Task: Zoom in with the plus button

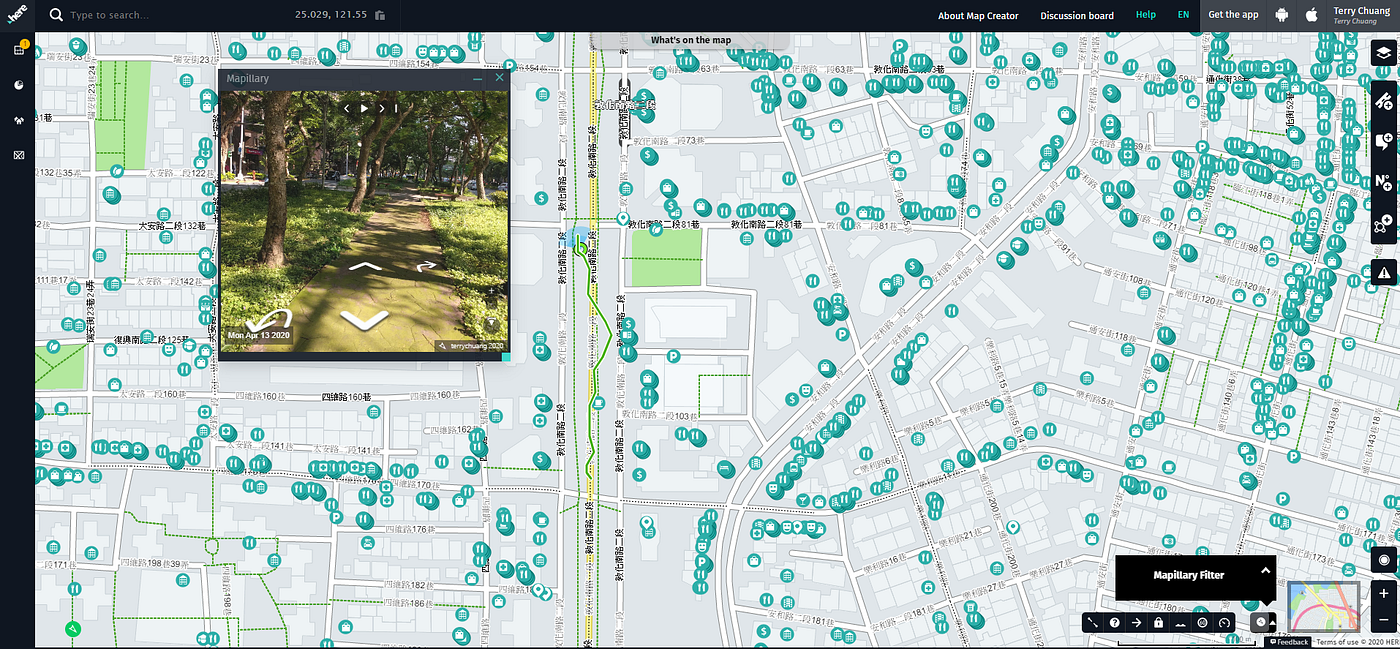Action: [x=1384, y=592]
